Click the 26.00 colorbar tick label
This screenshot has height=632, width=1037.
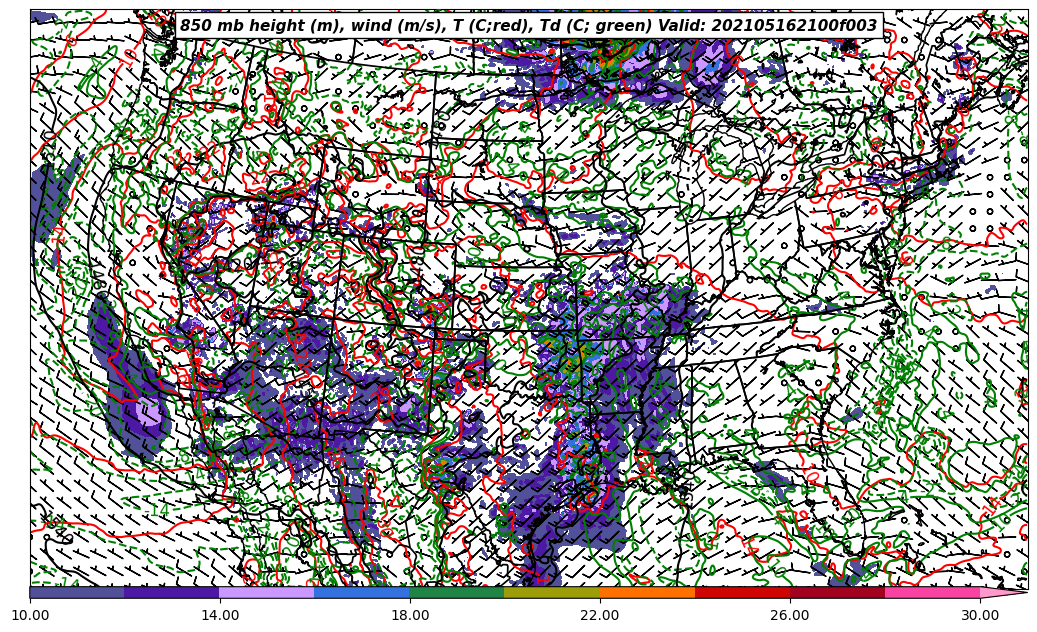point(790,615)
